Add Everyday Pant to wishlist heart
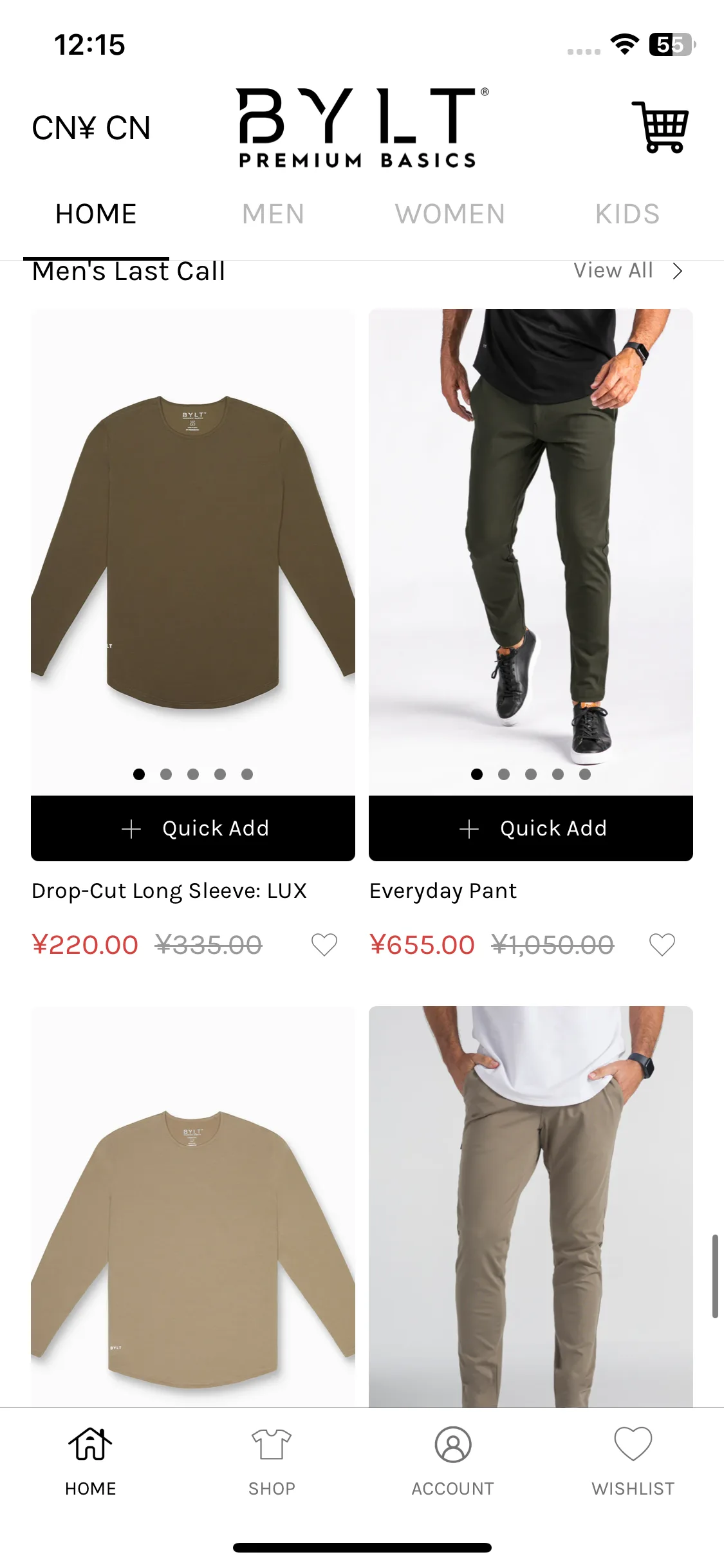724x1568 pixels. coord(662,945)
